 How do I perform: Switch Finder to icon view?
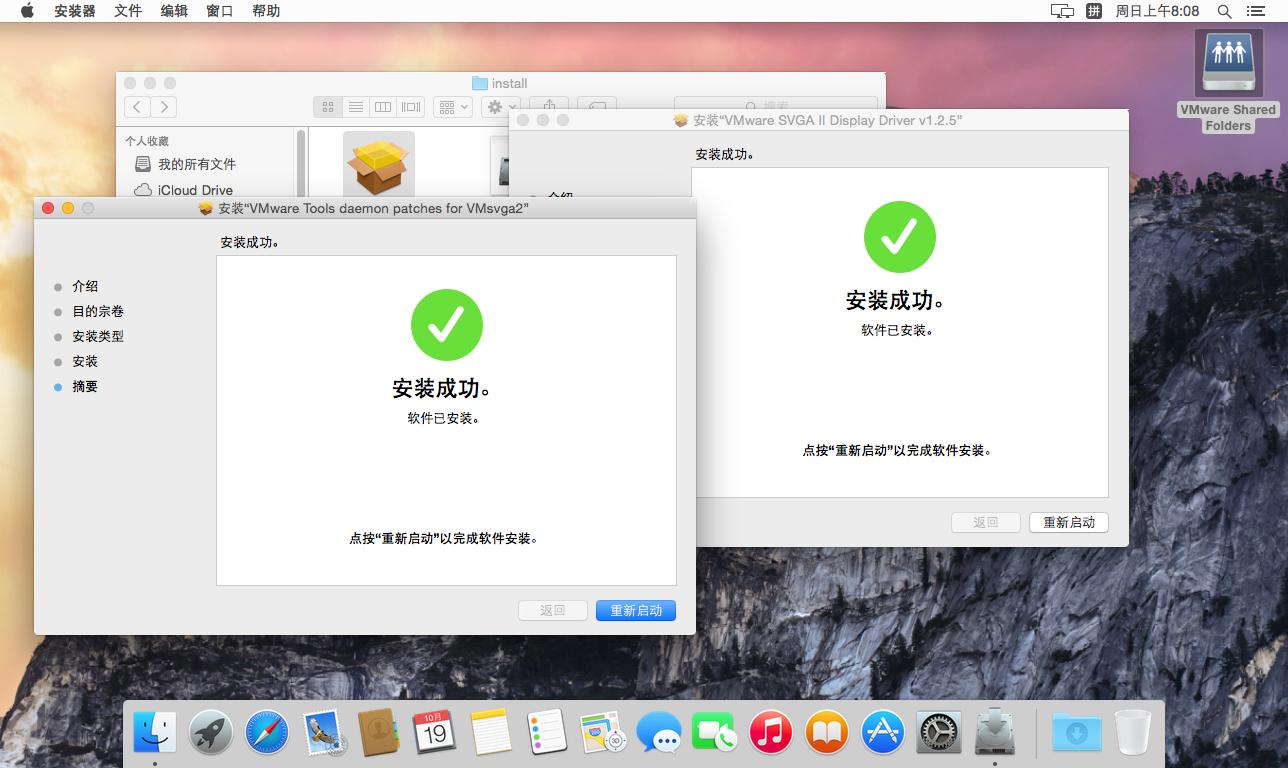point(327,107)
